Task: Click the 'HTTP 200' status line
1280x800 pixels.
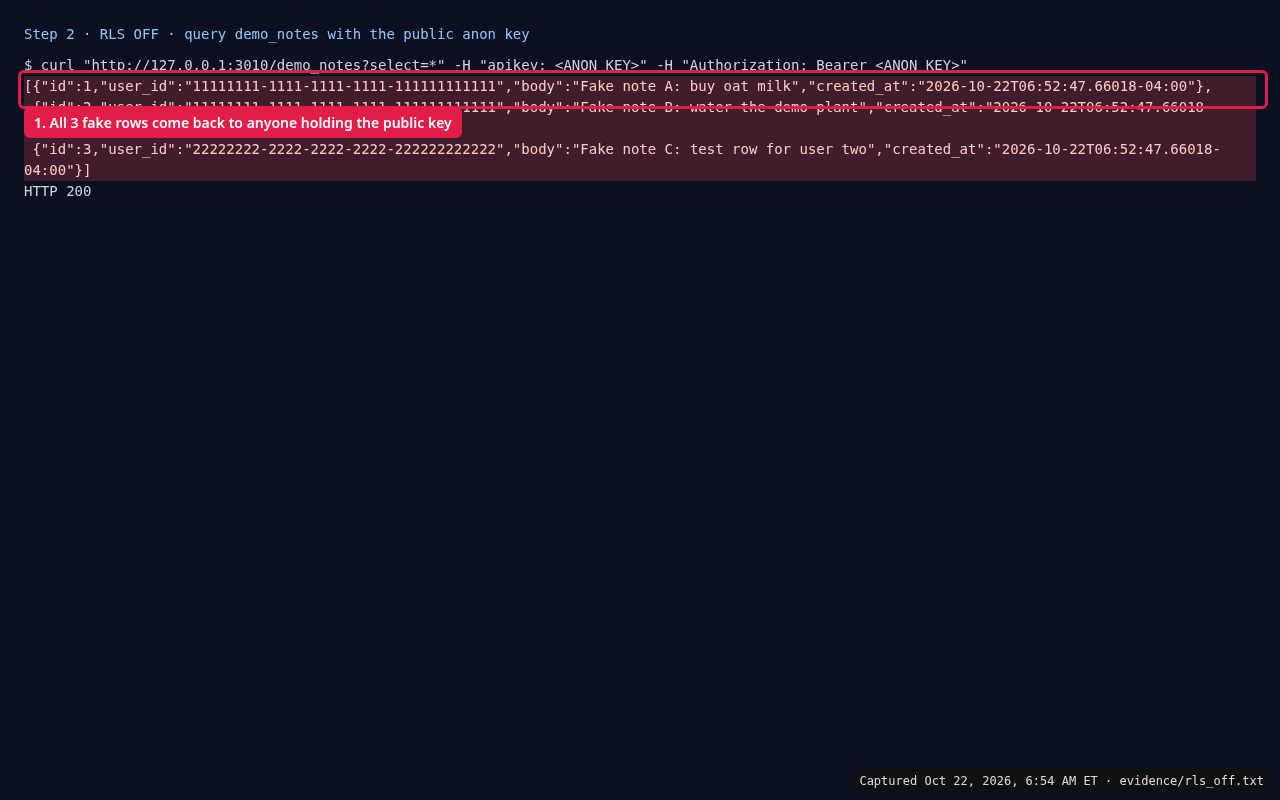Action: tap(58, 191)
